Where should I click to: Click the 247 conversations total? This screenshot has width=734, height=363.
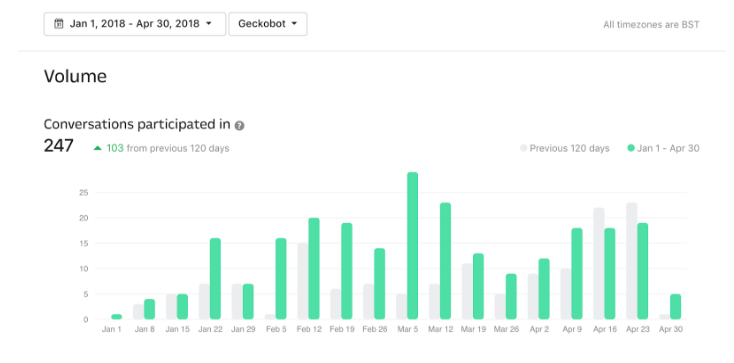pyautogui.click(x=59, y=146)
